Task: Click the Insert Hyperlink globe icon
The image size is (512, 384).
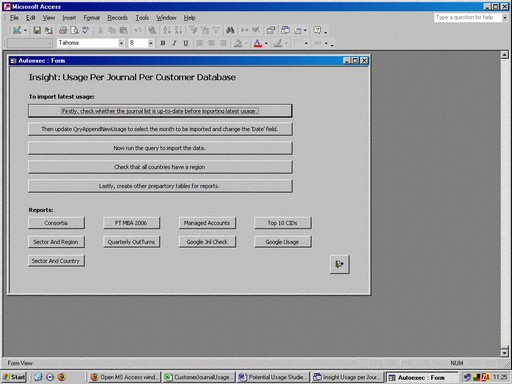Action: click(152, 30)
